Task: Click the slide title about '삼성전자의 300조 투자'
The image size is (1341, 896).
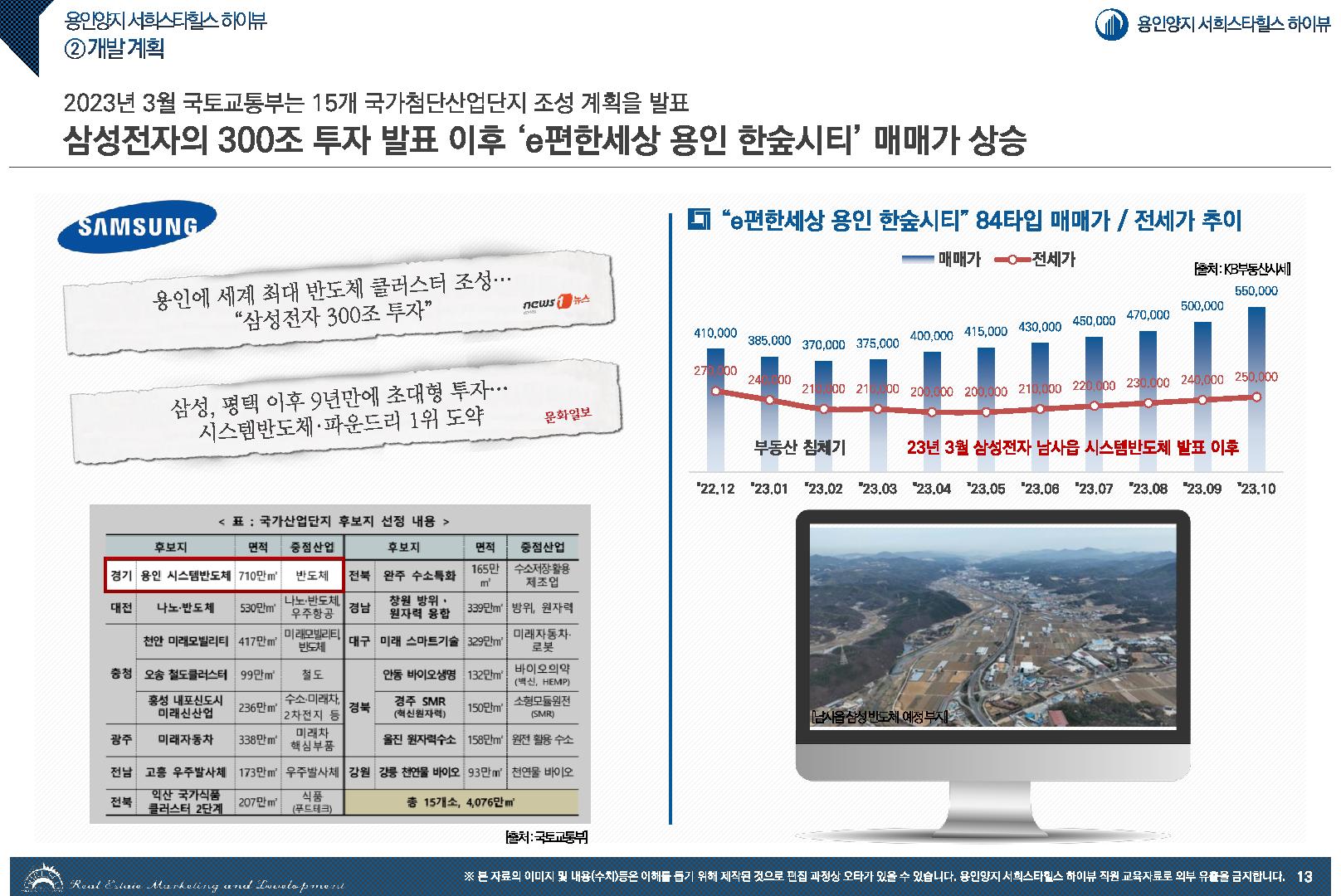Action: pyautogui.click(x=545, y=141)
